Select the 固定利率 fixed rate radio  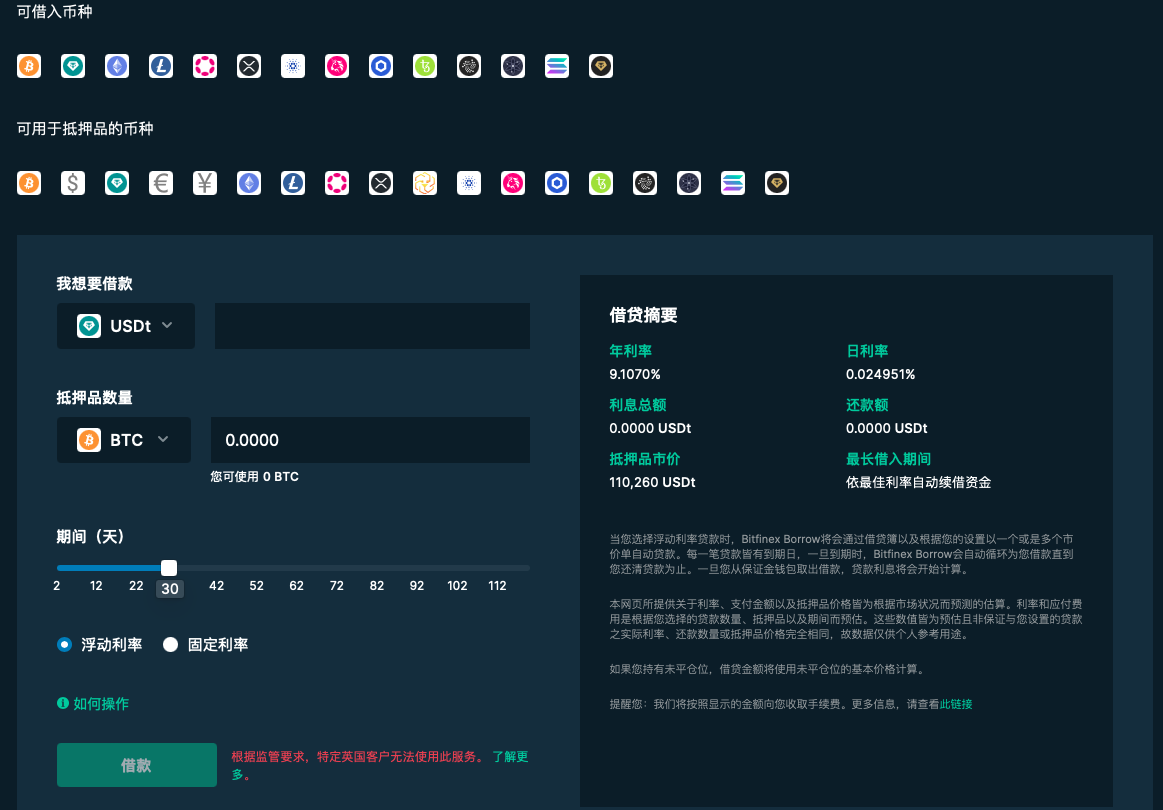click(171, 645)
